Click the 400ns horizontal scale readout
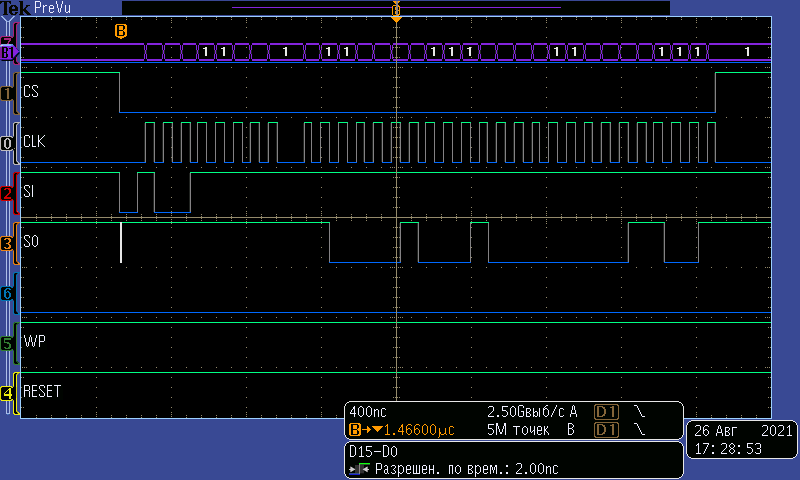Viewport: 800px width, 480px height. (x=369, y=412)
